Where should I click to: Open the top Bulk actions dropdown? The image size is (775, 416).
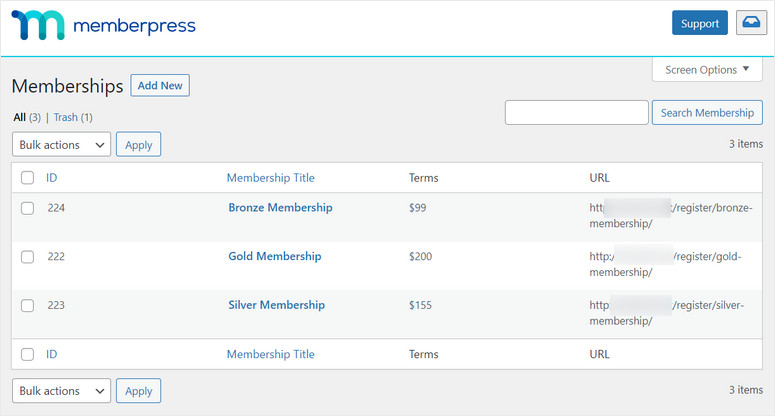coord(61,144)
